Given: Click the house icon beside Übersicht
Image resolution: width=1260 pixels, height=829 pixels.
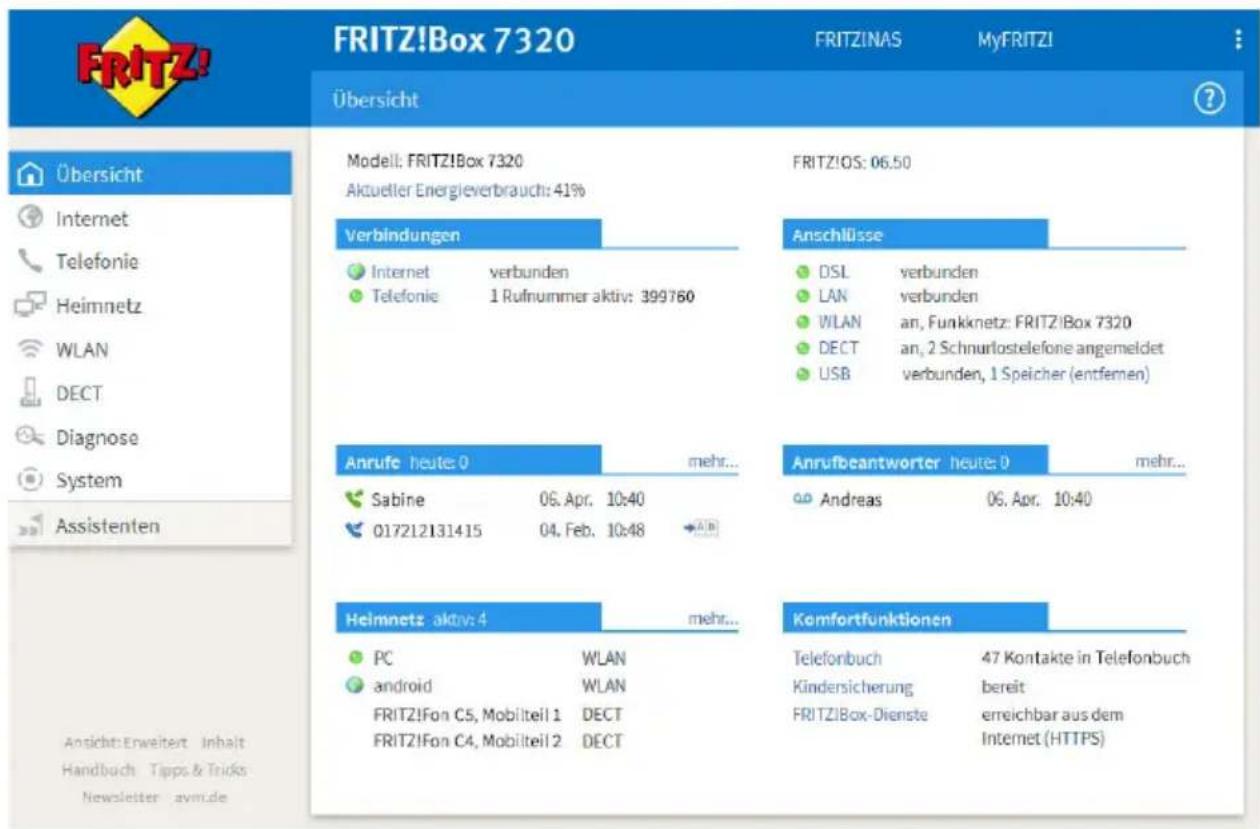Looking at the screenshot, I should coord(31,174).
